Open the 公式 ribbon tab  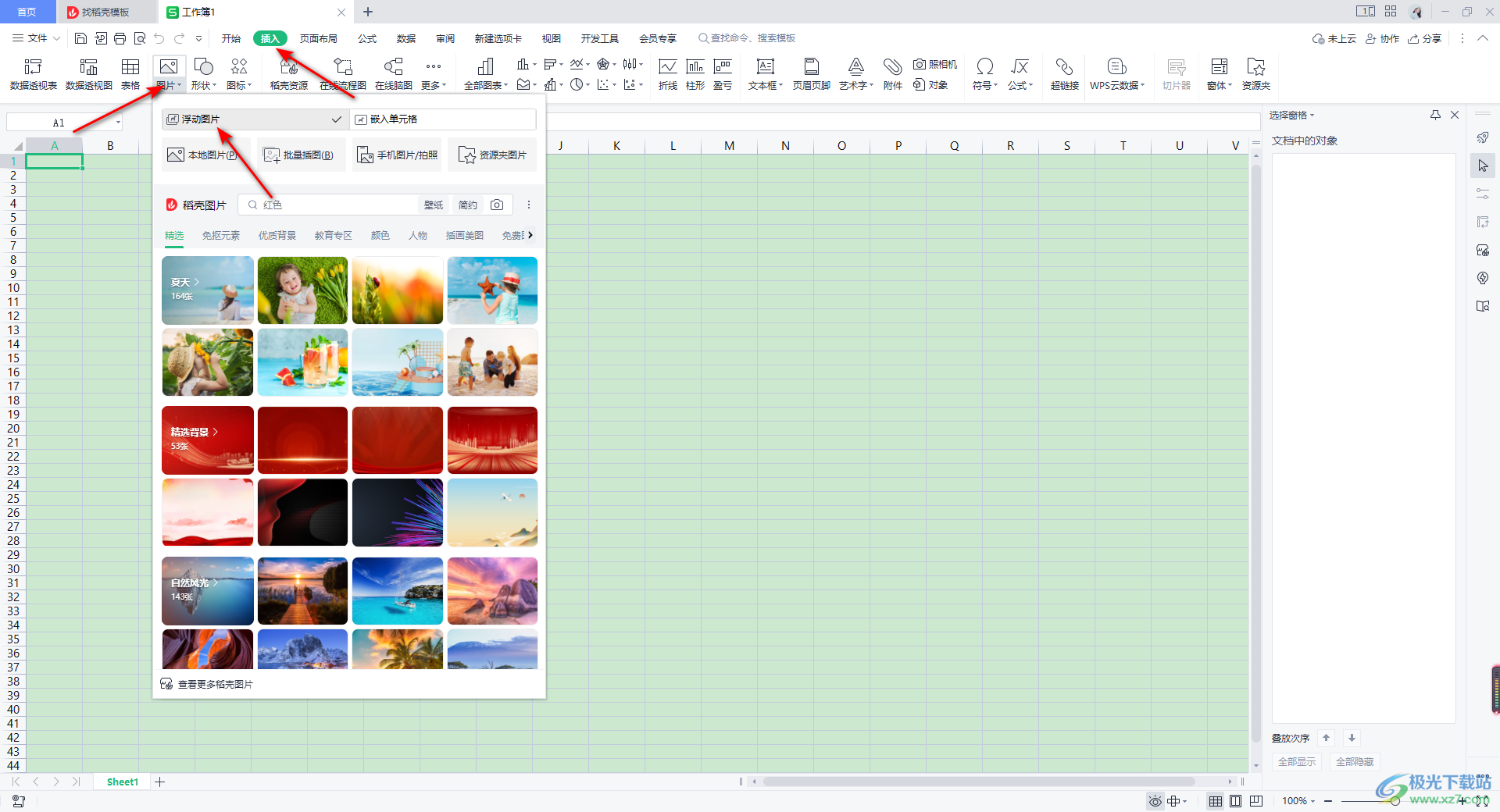367,38
